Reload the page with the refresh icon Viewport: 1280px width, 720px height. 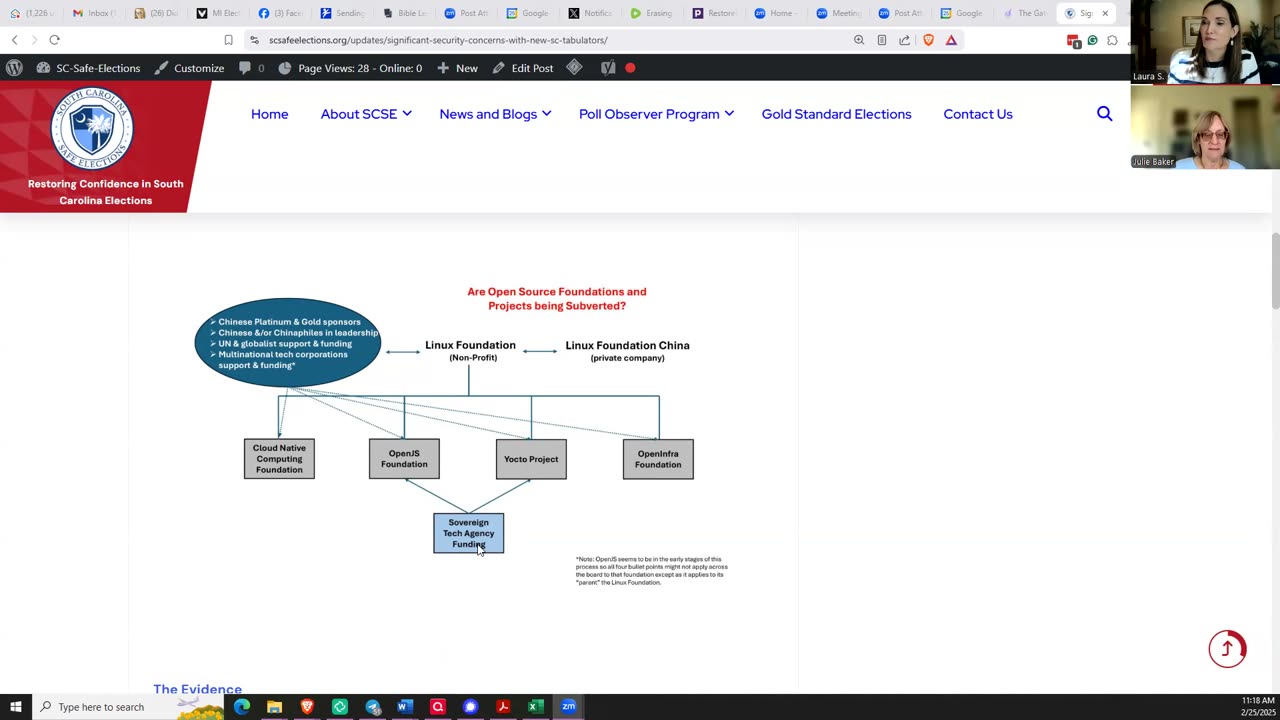click(54, 40)
